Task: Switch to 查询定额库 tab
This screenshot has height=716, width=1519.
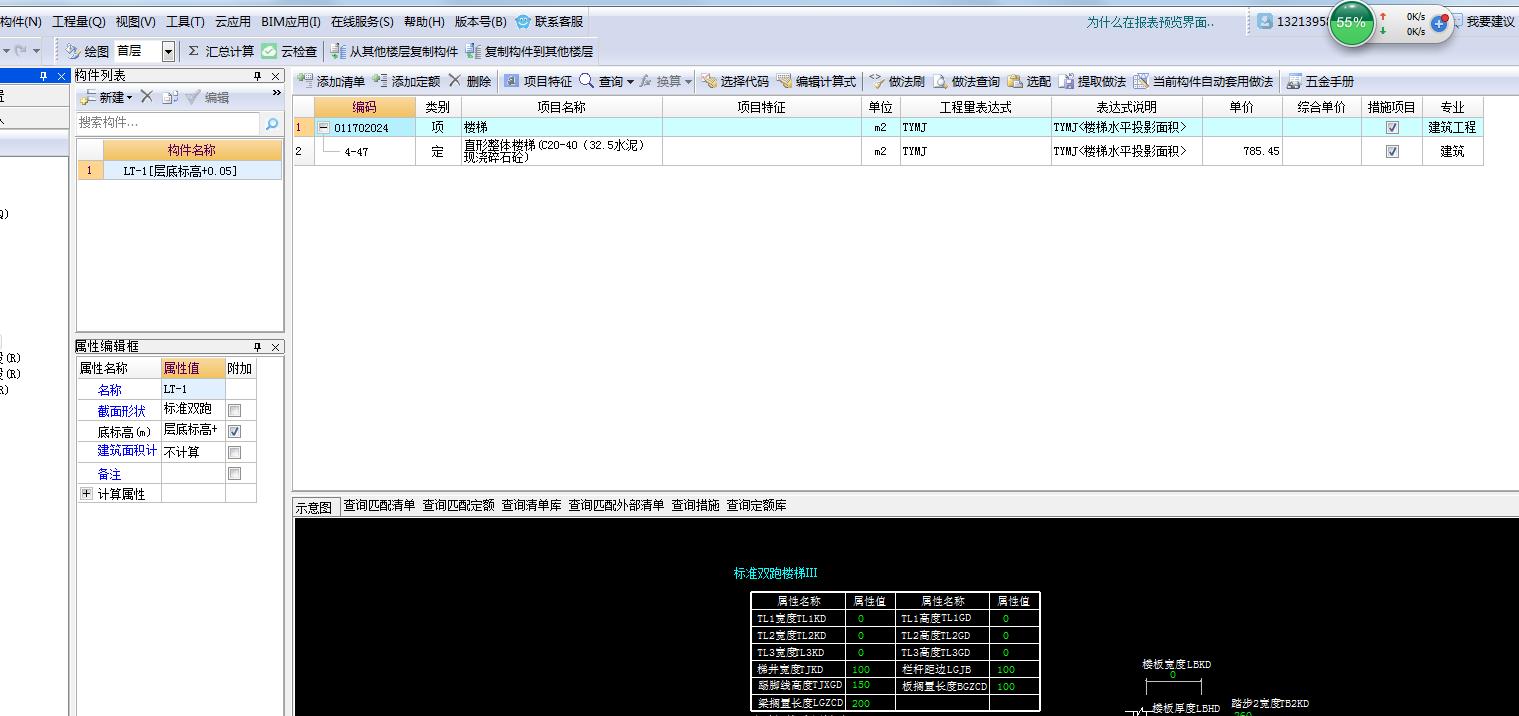Action: pos(756,506)
